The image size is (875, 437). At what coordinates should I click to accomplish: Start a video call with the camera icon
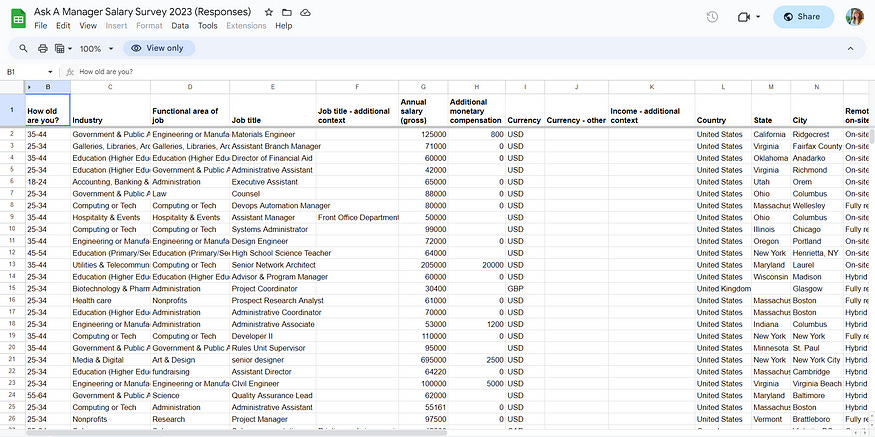point(743,17)
